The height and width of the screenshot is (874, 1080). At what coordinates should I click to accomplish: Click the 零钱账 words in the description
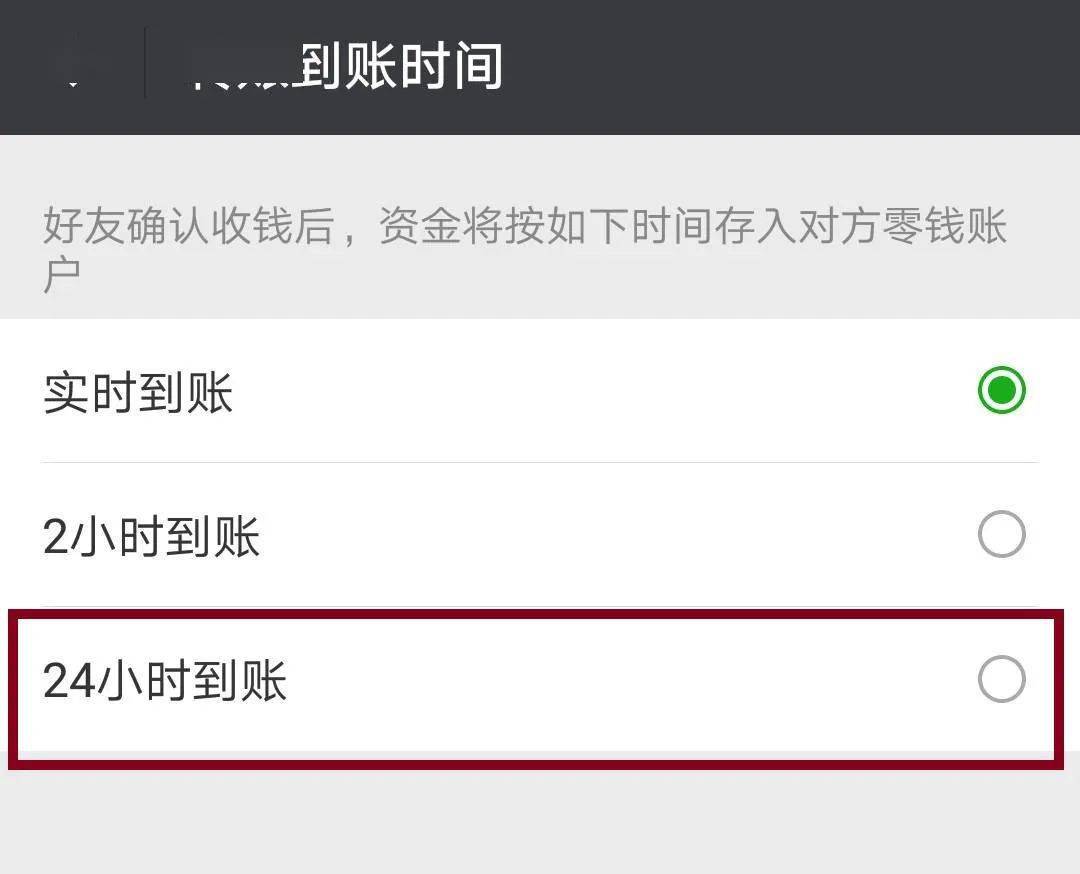tap(946, 225)
